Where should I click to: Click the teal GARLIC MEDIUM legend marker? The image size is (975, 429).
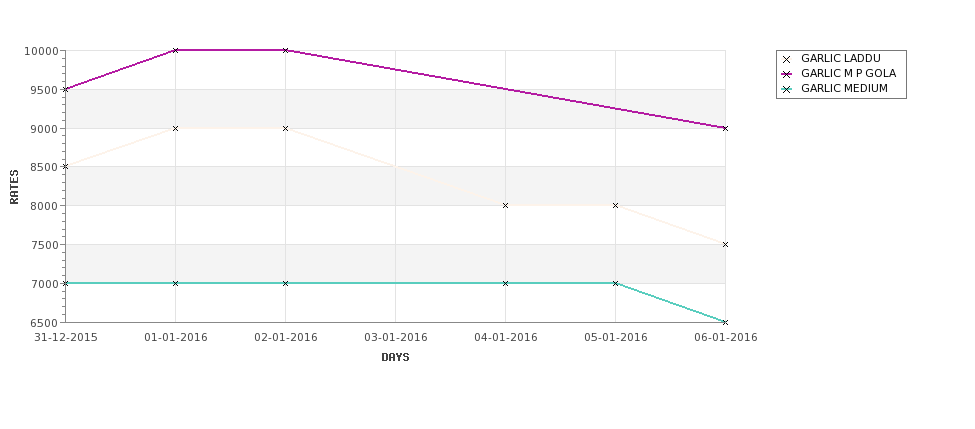pyautogui.click(x=787, y=89)
